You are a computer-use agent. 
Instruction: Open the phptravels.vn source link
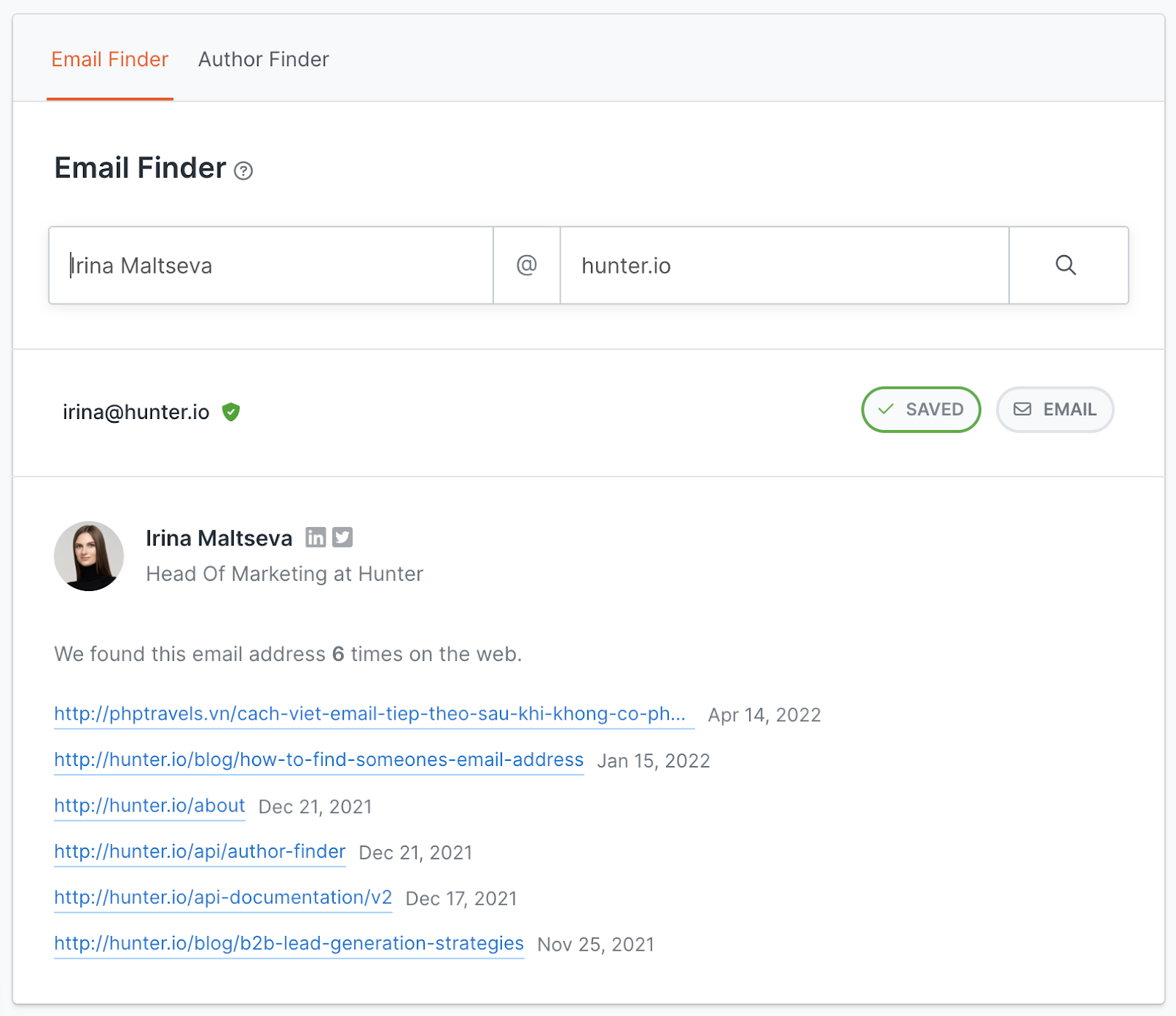pyautogui.click(x=370, y=714)
